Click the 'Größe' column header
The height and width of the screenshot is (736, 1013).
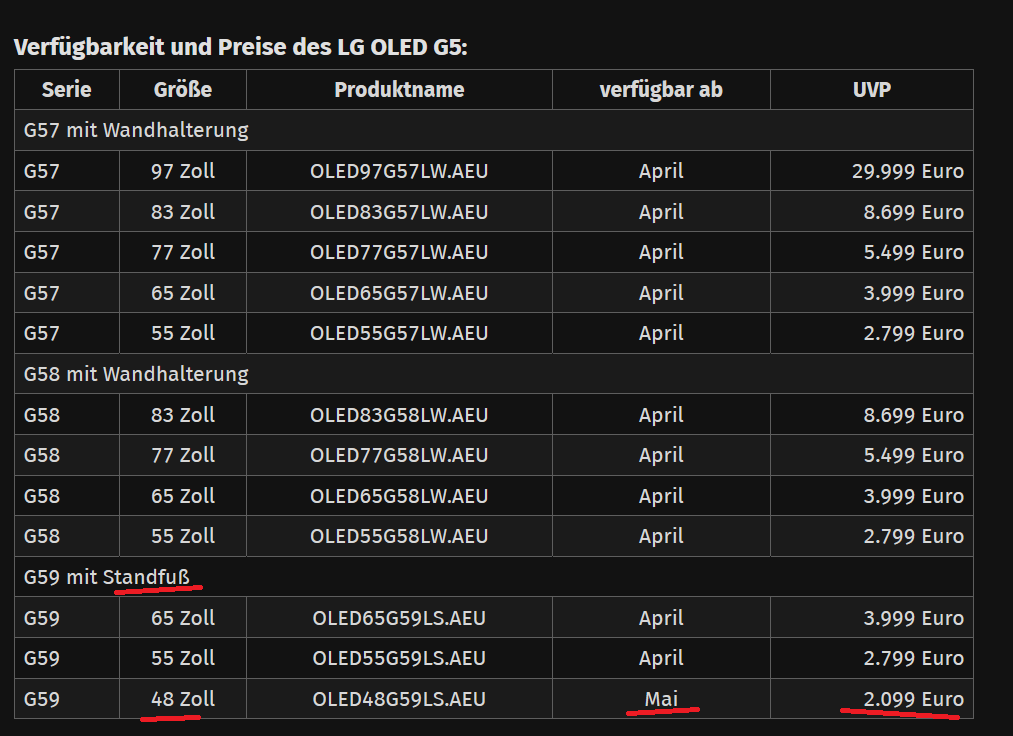point(182,89)
